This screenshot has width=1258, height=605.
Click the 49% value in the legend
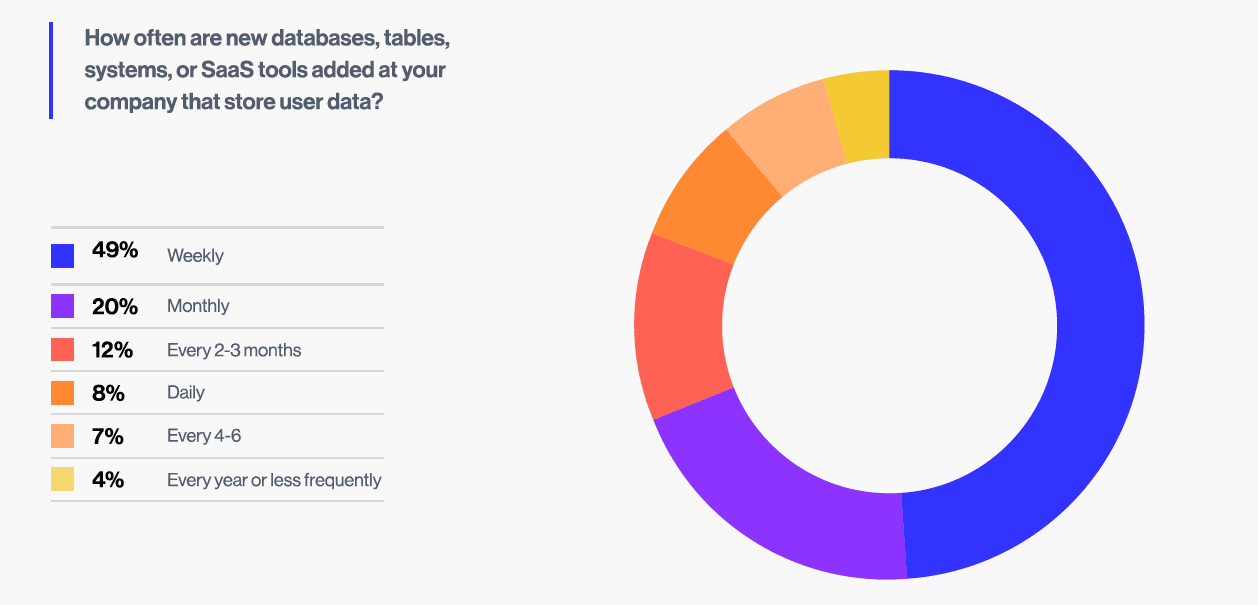[115, 251]
